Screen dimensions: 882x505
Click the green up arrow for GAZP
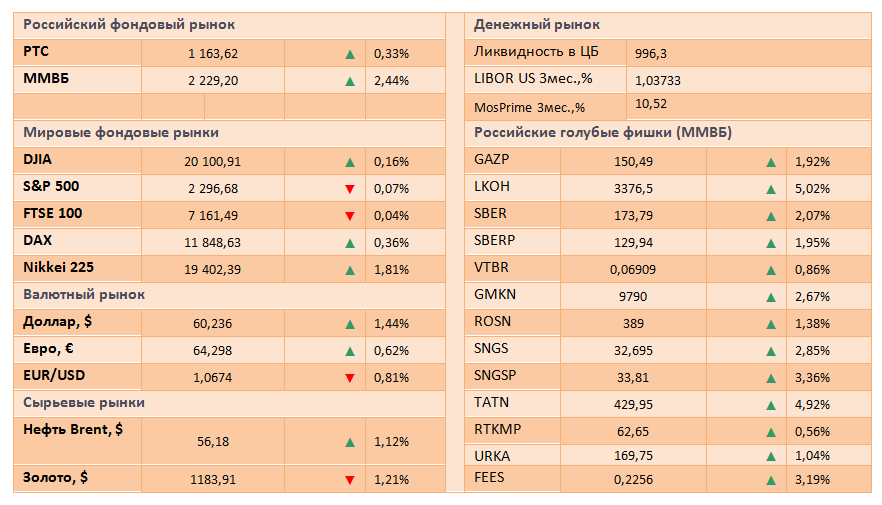pos(771,161)
